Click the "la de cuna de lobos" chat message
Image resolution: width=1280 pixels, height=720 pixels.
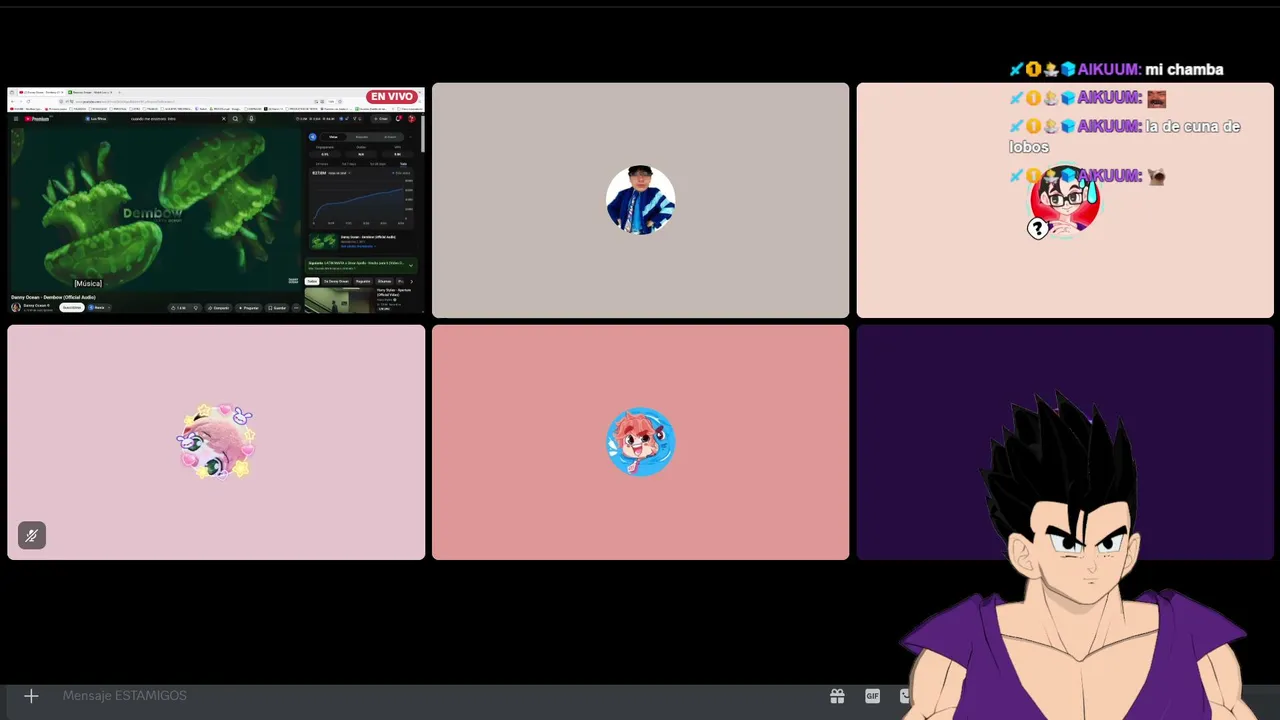(1125, 137)
